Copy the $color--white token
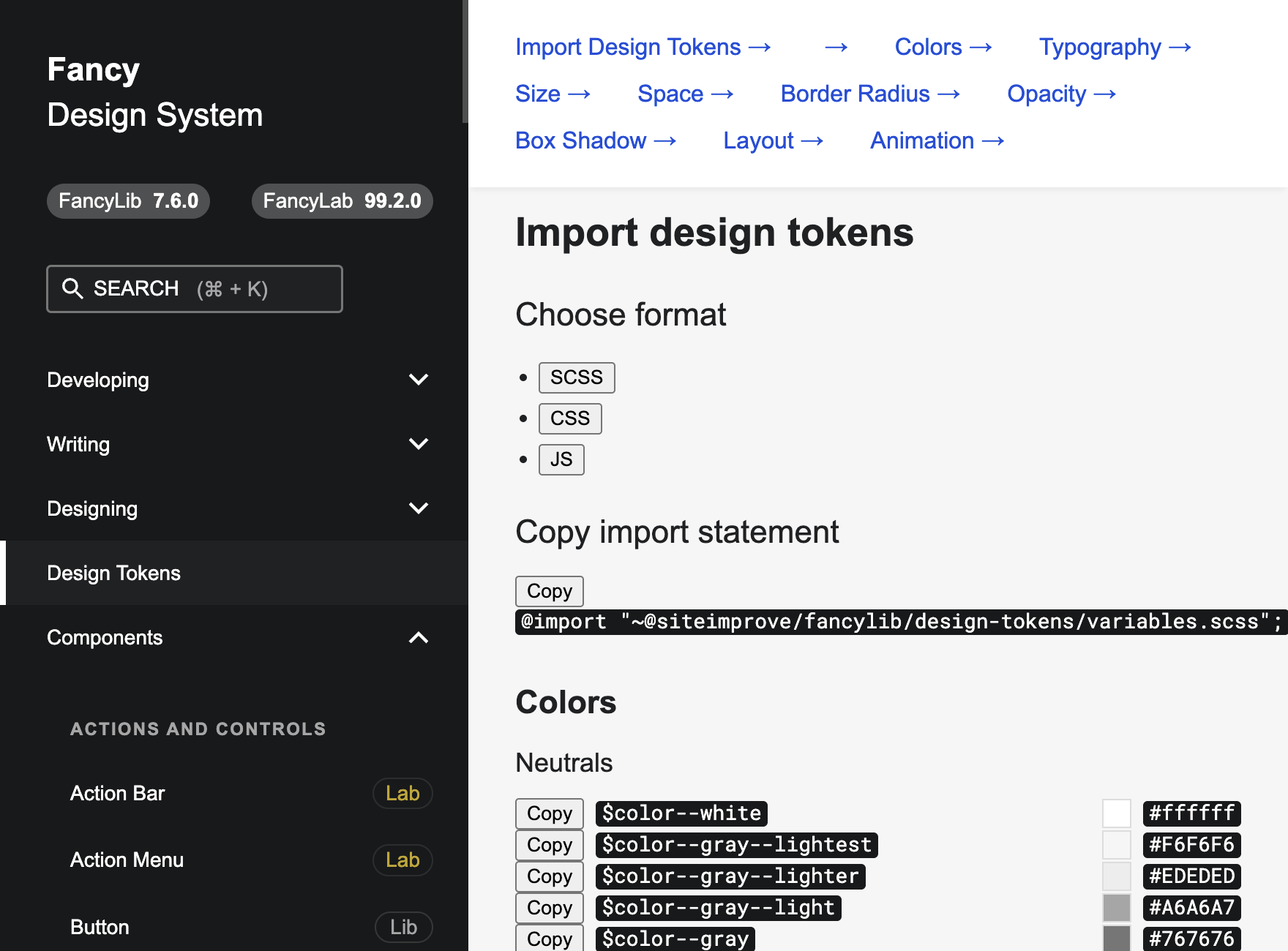The image size is (1288, 951). pos(550,813)
